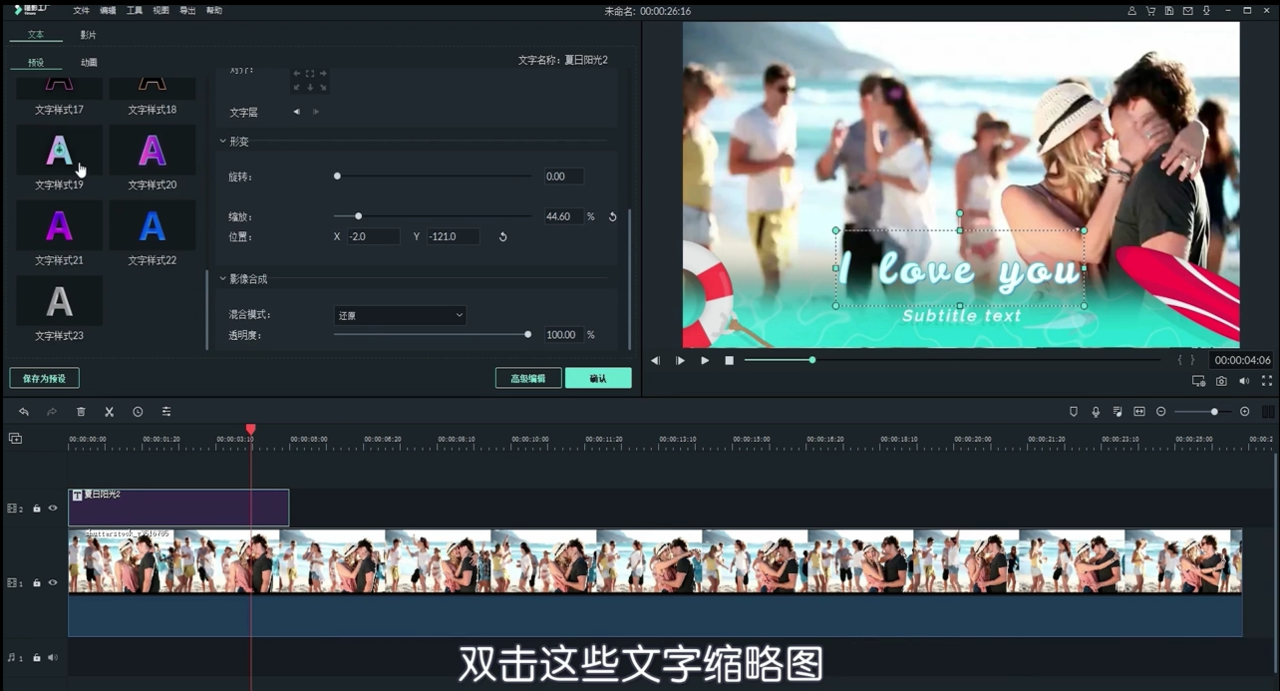The width and height of the screenshot is (1280, 691).
Task: Delete the clip using the trash icon
Action: 81,411
